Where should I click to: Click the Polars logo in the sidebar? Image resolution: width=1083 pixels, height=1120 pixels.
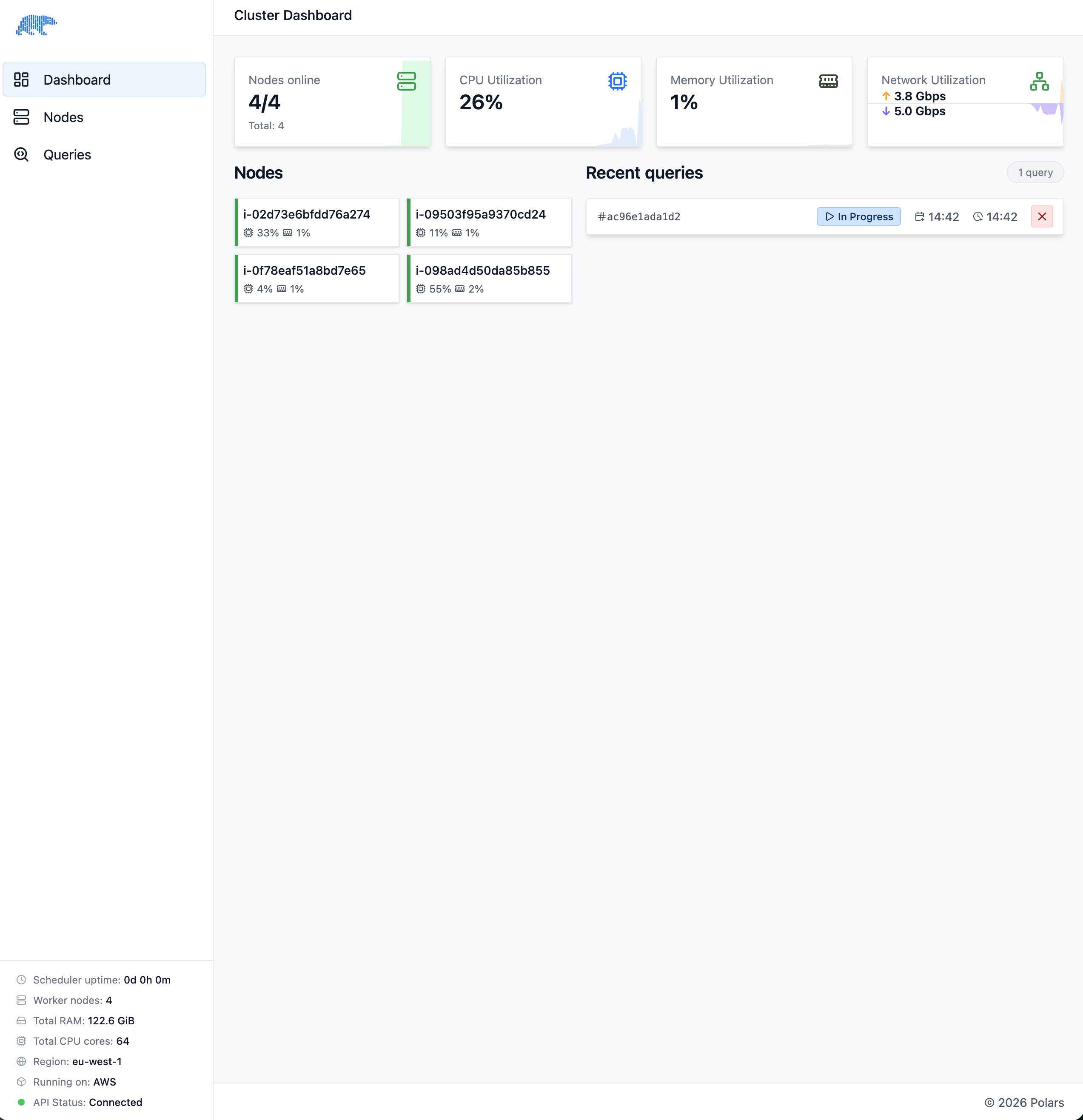pyautogui.click(x=37, y=25)
